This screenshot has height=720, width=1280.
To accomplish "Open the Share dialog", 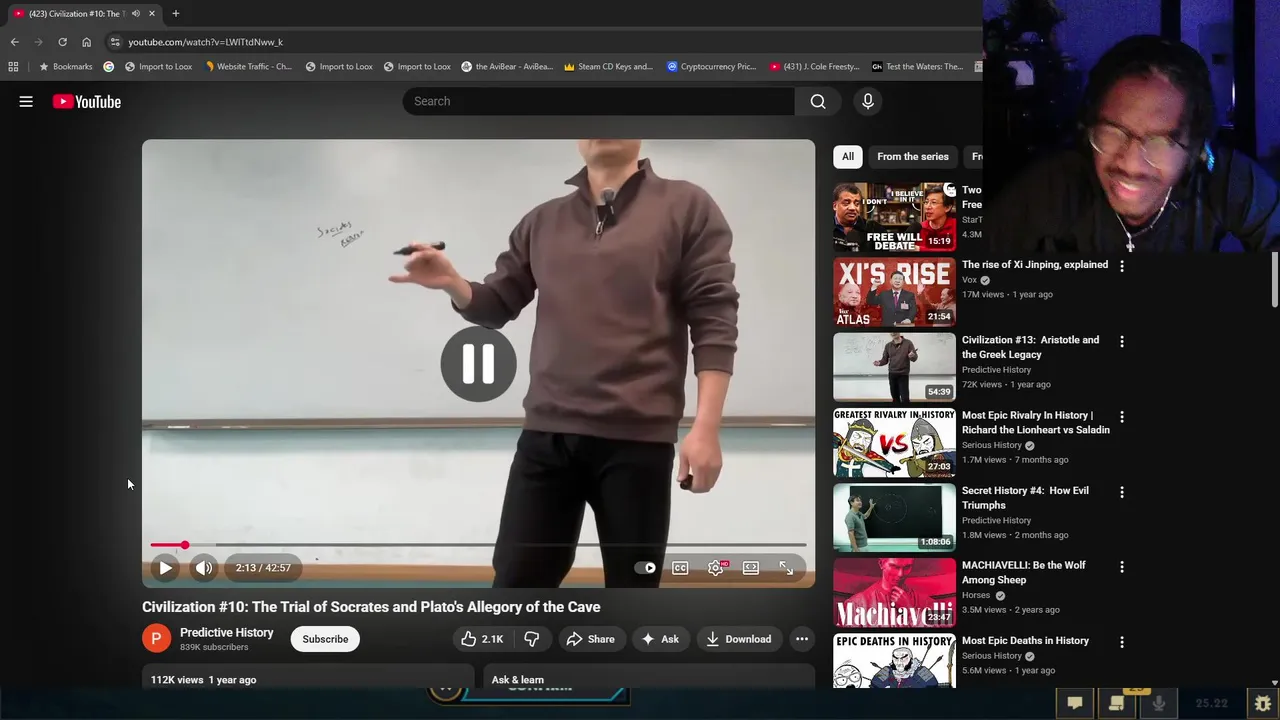I will tap(590, 639).
